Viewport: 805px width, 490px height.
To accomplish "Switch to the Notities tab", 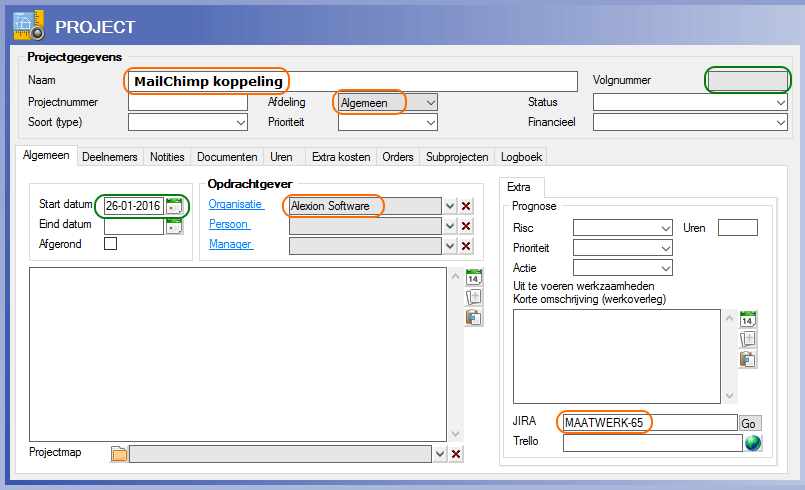I will (x=167, y=157).
